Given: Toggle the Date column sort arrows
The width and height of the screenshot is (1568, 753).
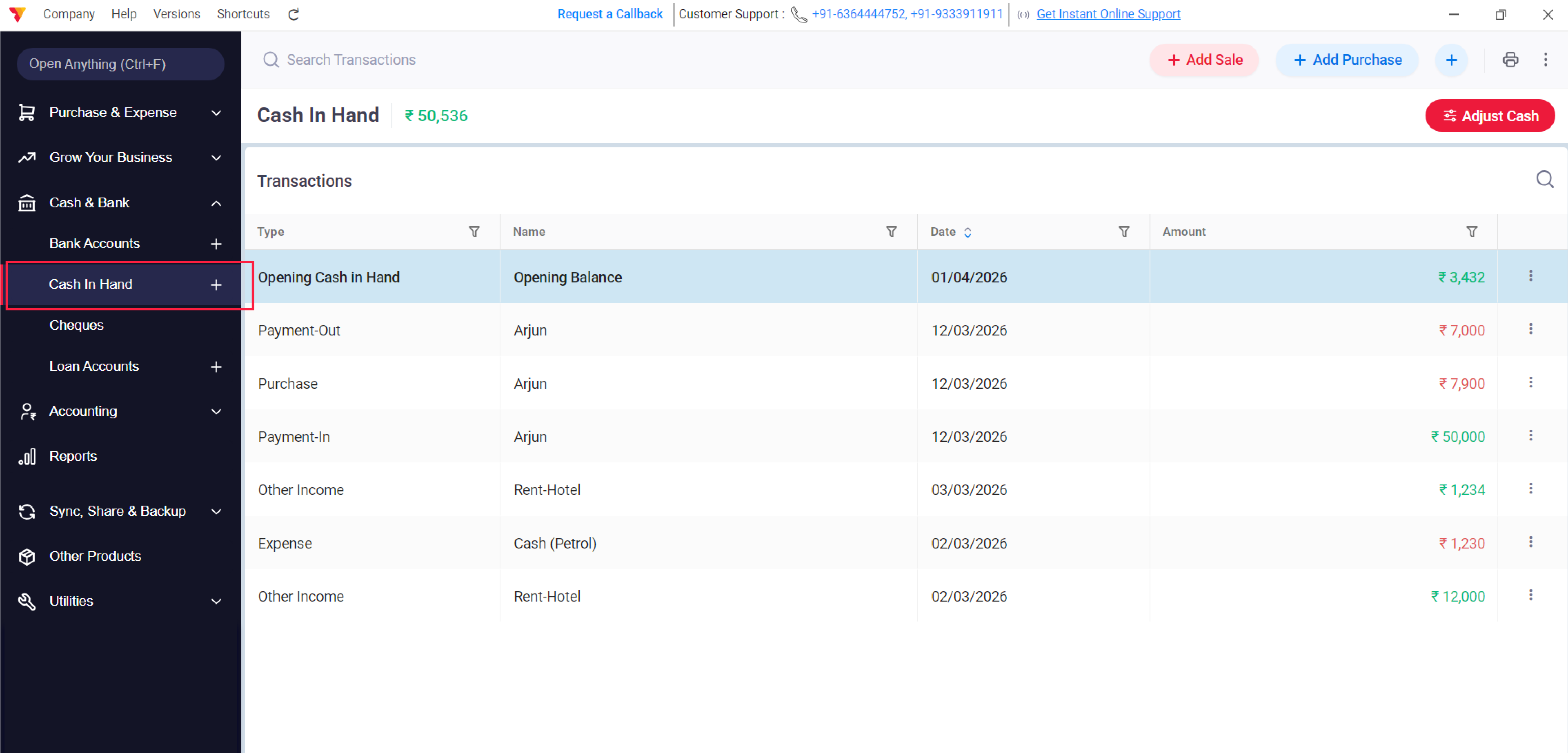Looking at the screenshot, I should click(968, 232).
